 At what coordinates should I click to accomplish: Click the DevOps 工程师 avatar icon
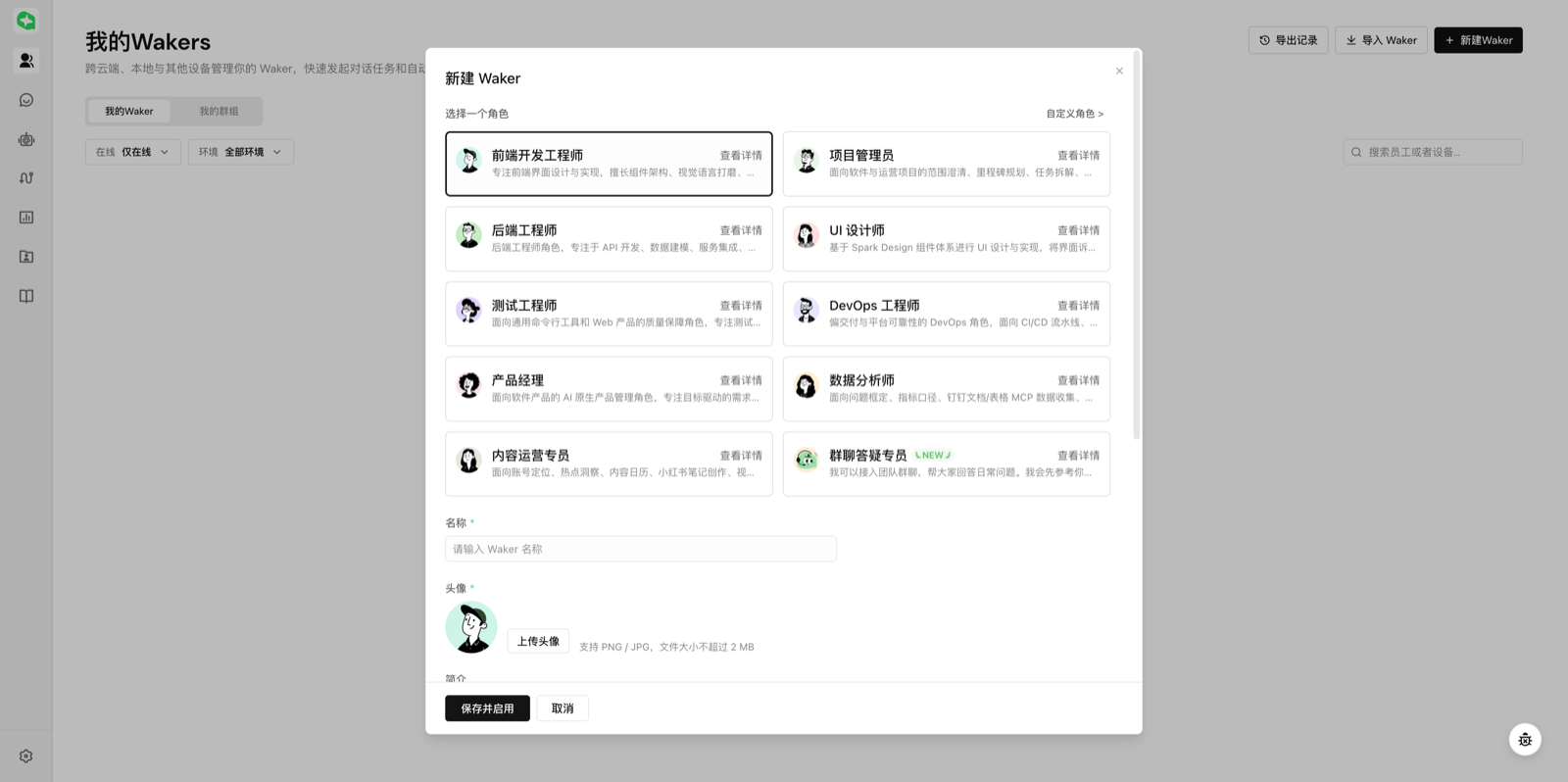click(807, 310)
